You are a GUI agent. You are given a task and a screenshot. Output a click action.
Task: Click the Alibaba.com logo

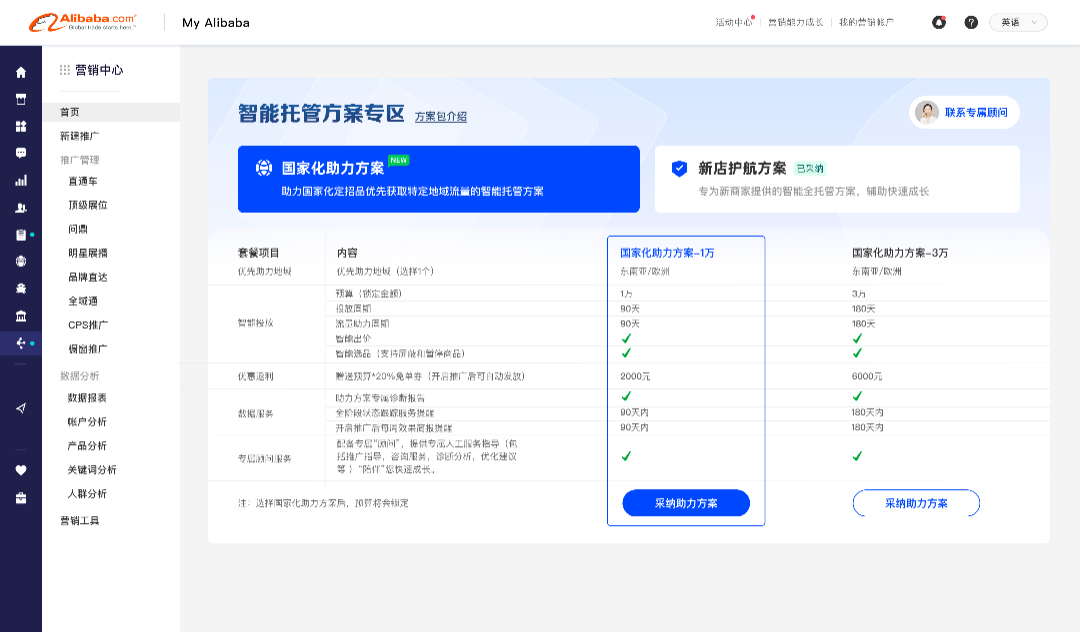pyautogui.click(x=83, y=22)
